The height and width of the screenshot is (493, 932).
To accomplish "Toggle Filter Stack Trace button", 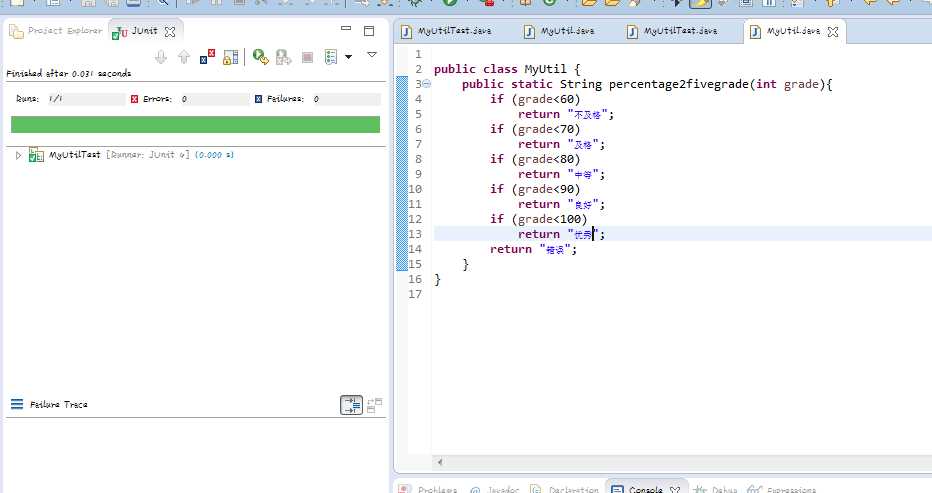I will click(351, 405).
